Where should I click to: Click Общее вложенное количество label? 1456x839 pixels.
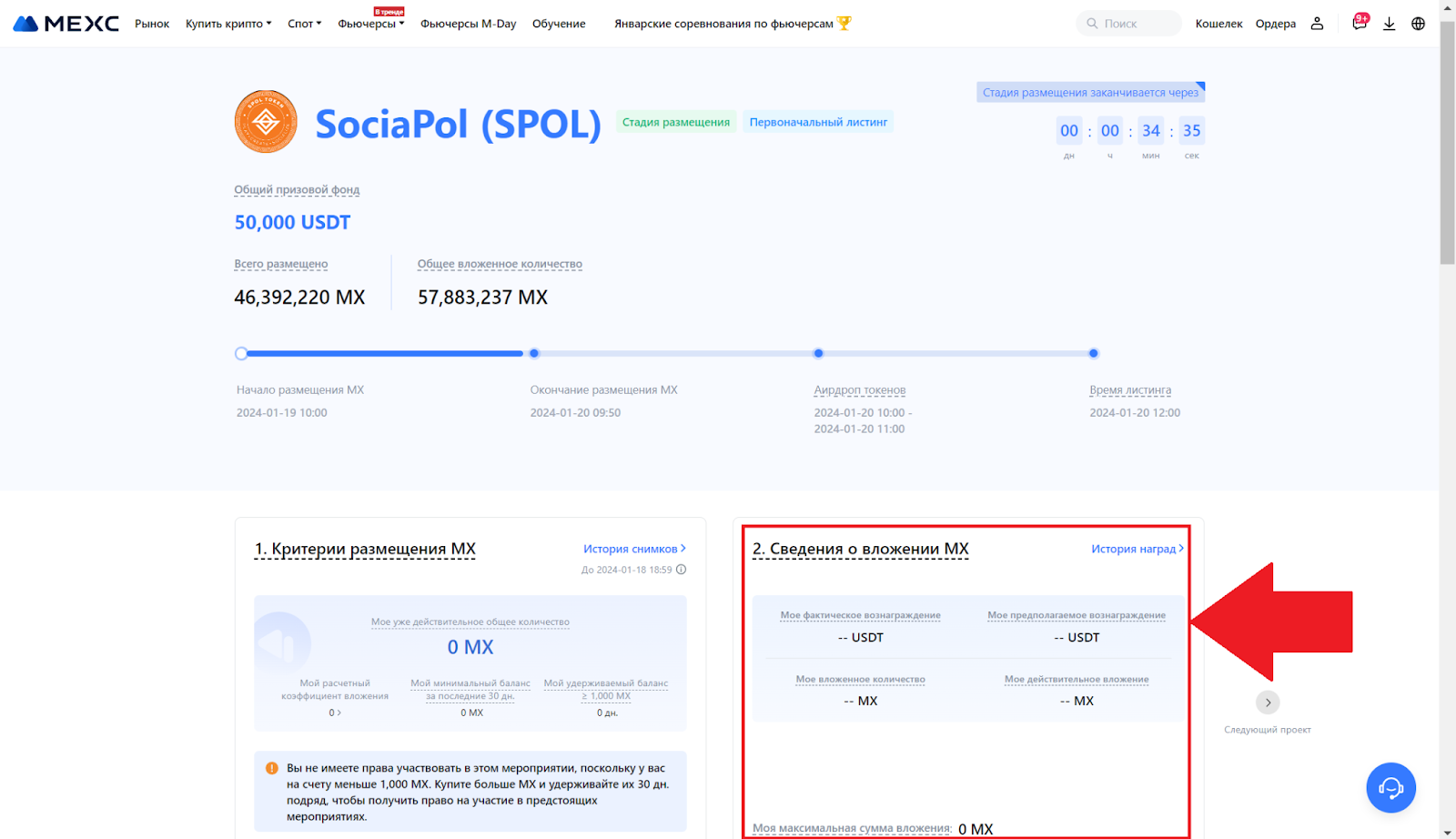[x=500, y=264]
